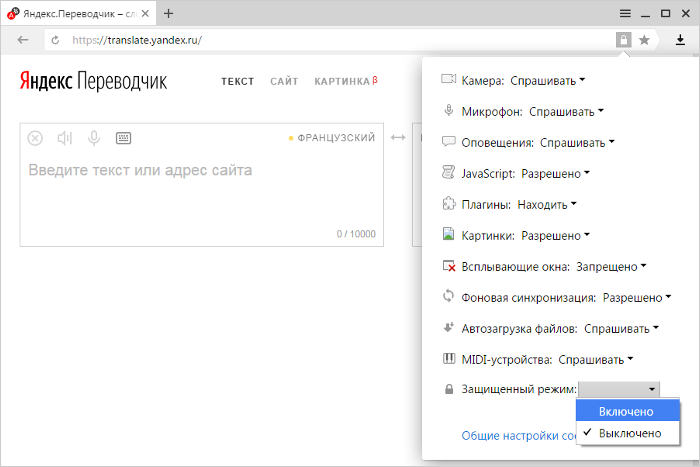Open browser hamburger menu

[625, 13]
